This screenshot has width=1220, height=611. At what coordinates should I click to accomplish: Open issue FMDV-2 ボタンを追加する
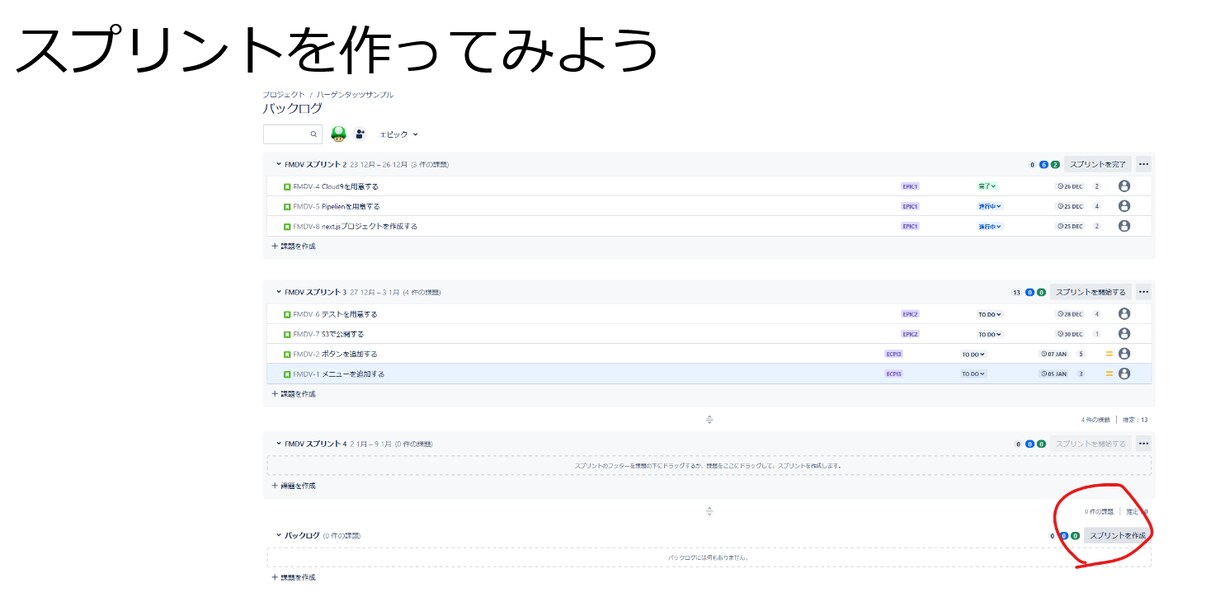coord(335,354)
